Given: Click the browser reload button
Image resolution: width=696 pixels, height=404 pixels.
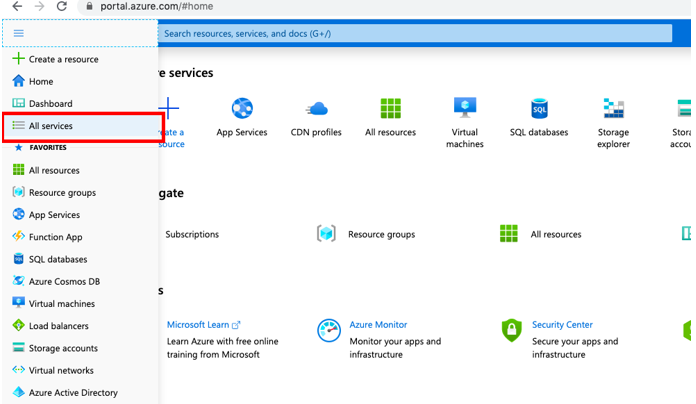Looking at the screenshot, I should click(x=62, y=7).
